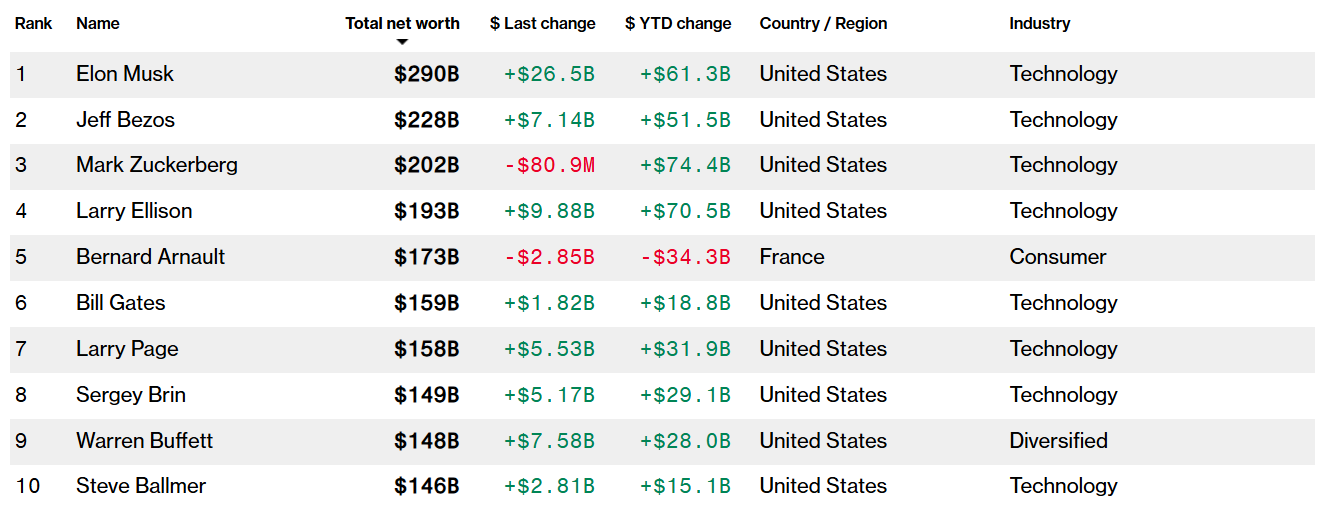This screenshot has height=509, width=1319.
Task: Open Larry Page's entry
Action: coord(127,349)
